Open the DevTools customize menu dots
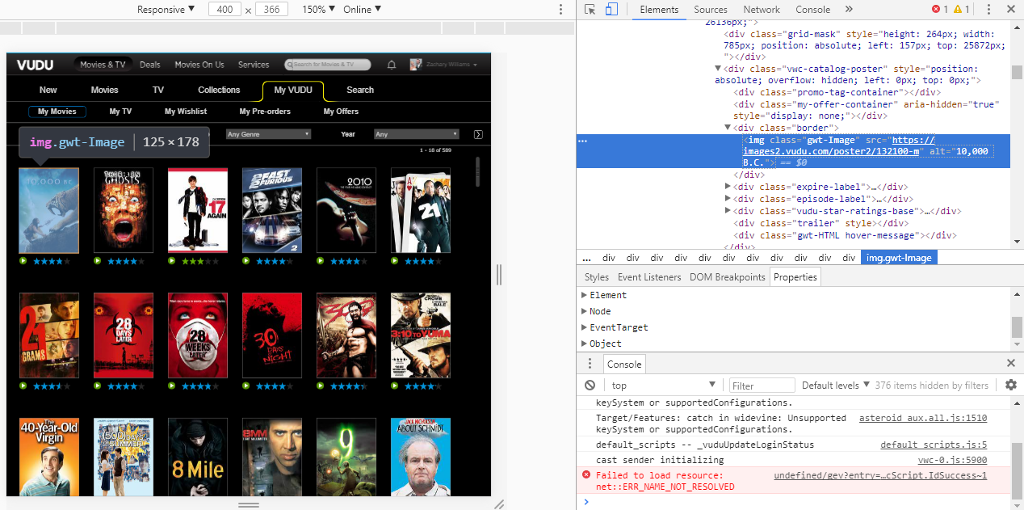This screenshot has height=510, width=1024. 988,9
